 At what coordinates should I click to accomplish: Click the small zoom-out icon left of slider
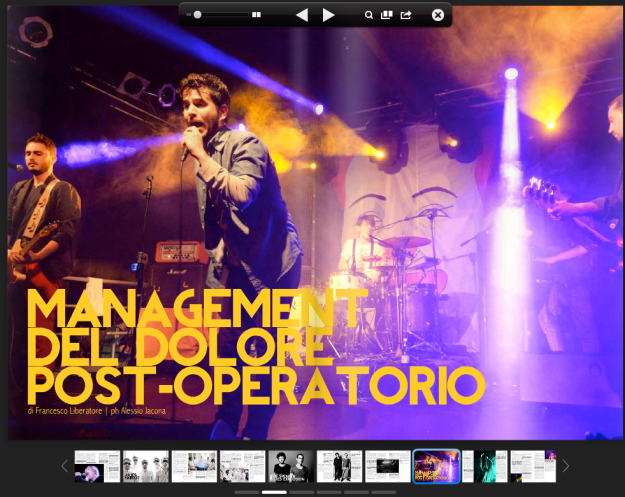click(189, 15)
